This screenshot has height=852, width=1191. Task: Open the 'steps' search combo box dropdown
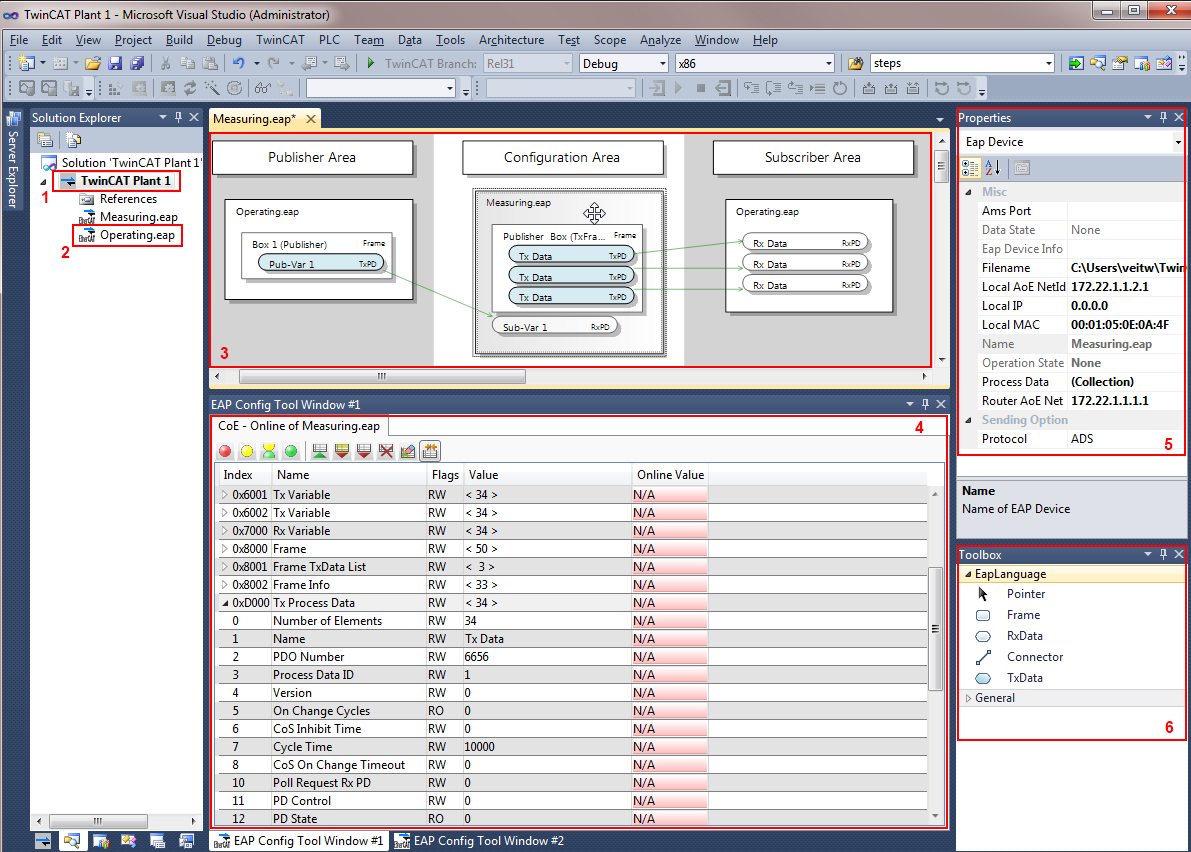point(1048,63)
